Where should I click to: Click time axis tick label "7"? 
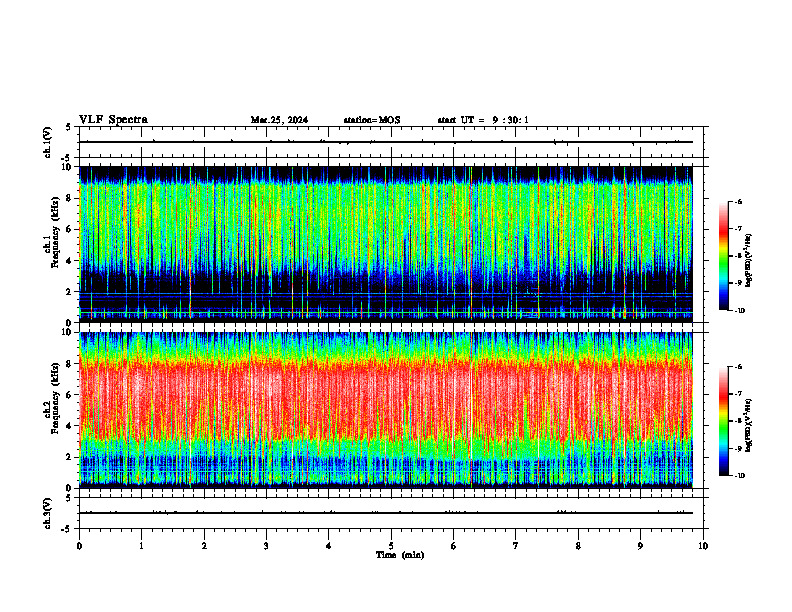pyautogui.click(x=516, y=546)
